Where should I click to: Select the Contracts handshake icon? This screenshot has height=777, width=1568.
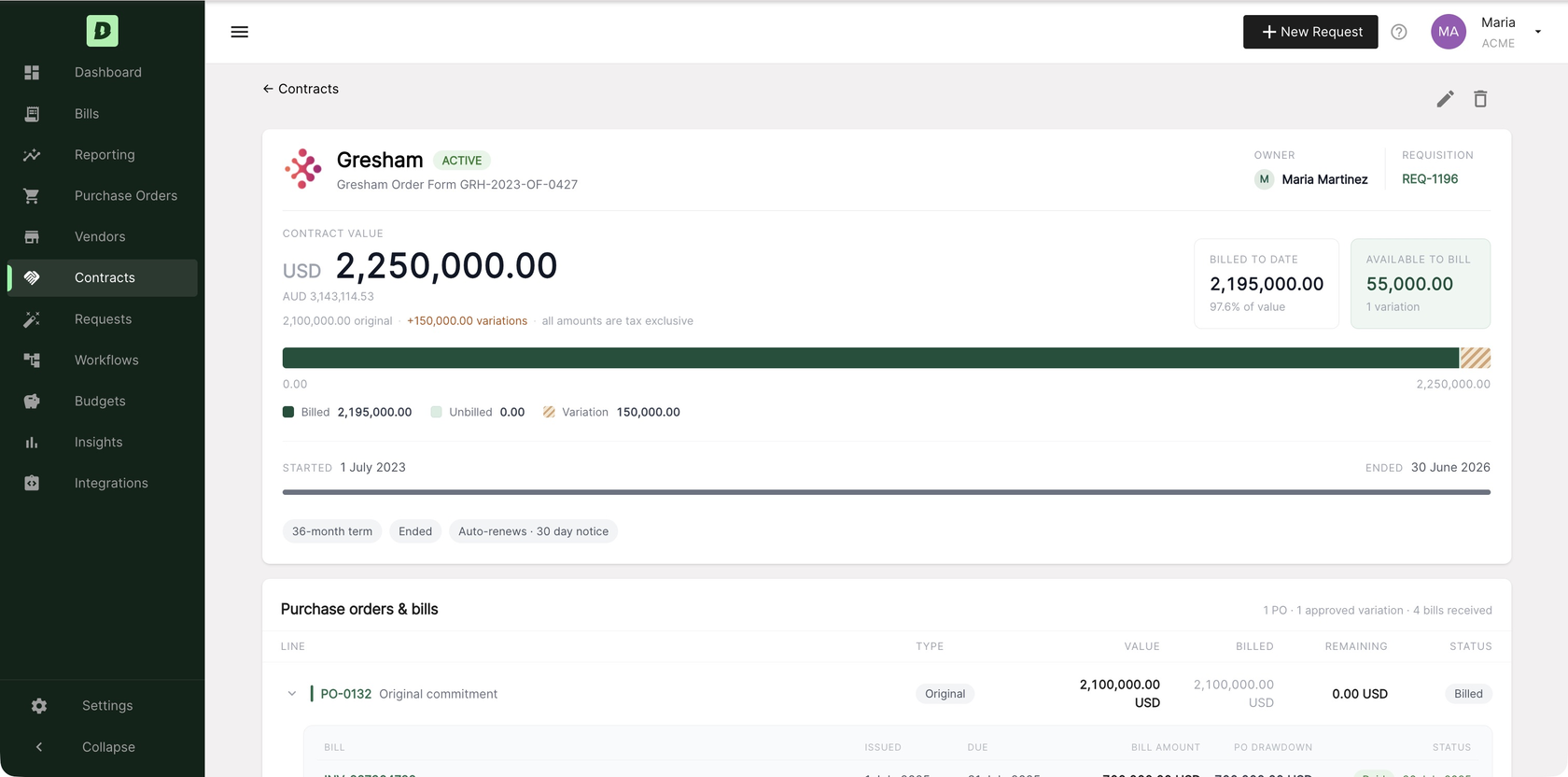(x=32, y=277)
